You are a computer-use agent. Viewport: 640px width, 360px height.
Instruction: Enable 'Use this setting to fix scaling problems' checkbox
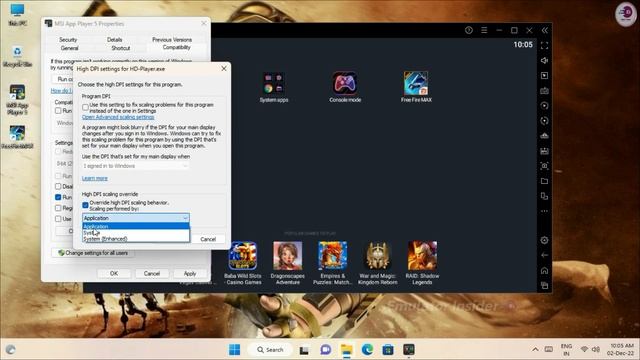85,107
